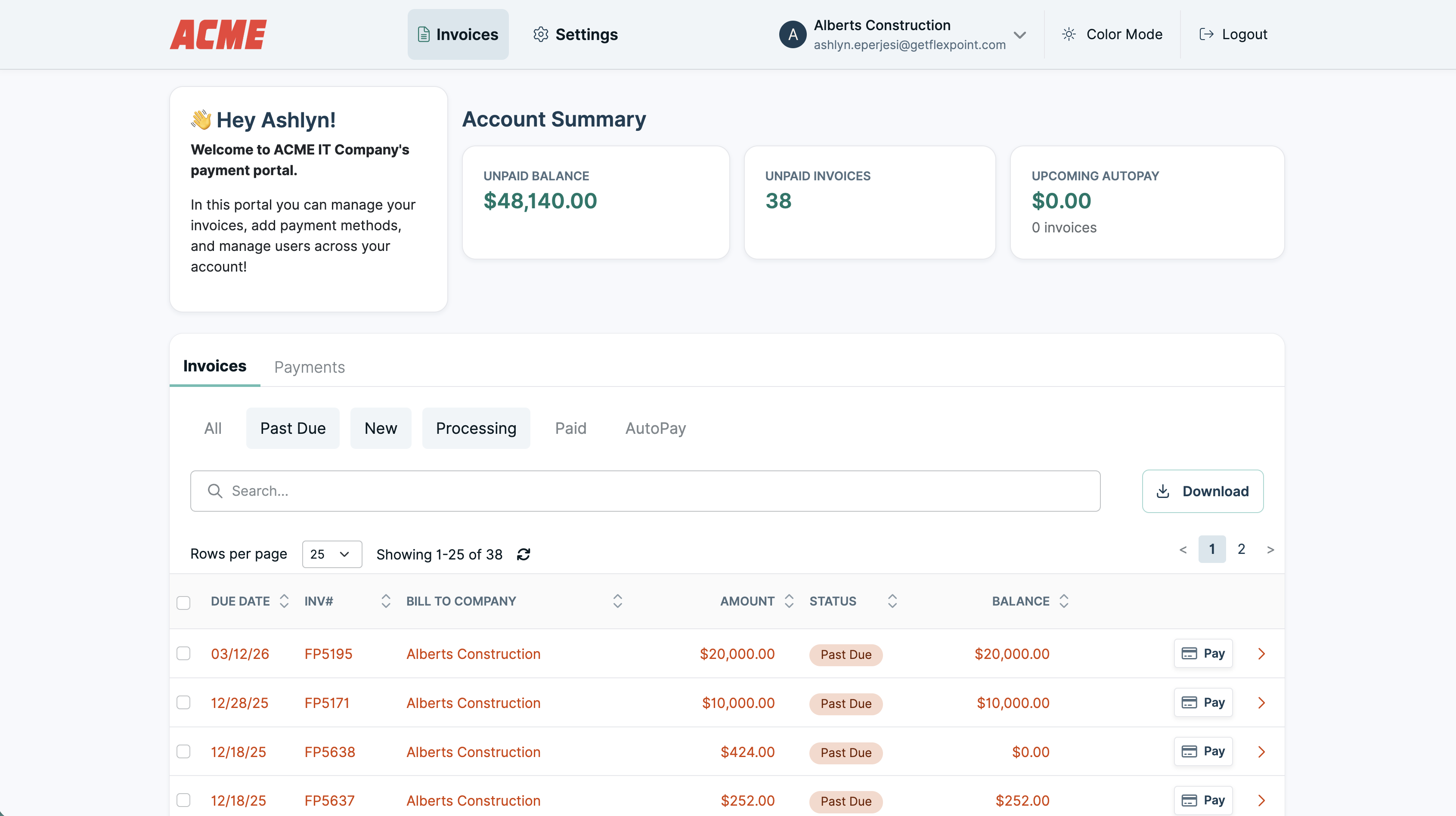1456x816 pixels.
Task: Go to the next page using the > arrow
Action: [x=1270, y=550]
